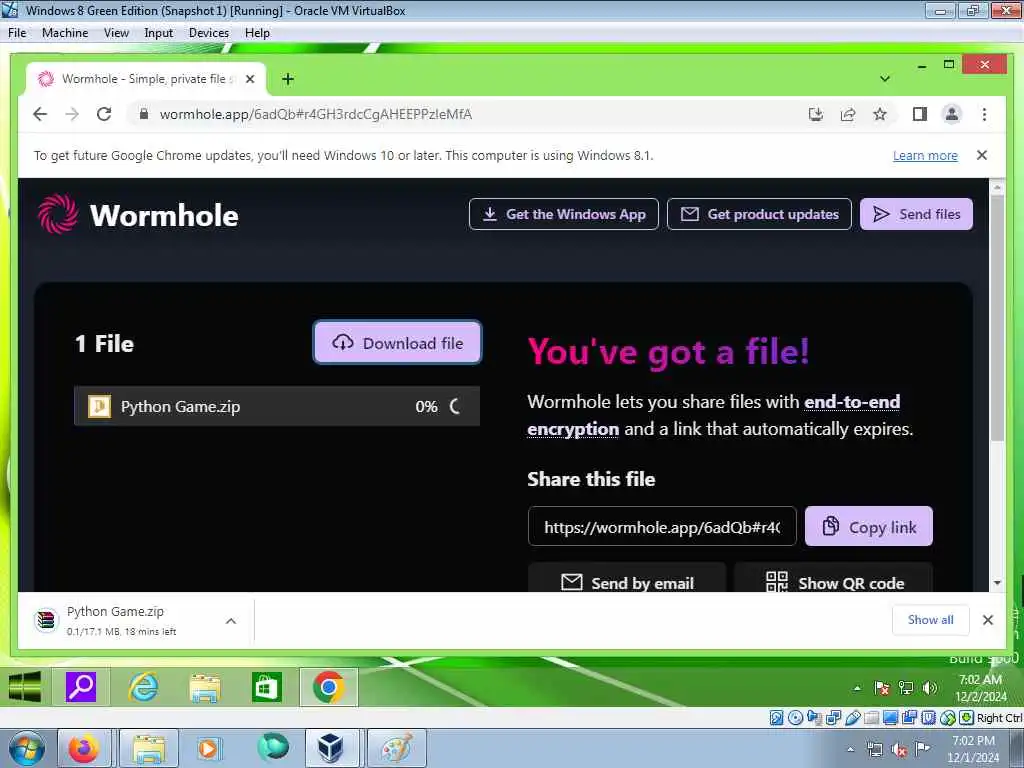Open Chrome three-dot menu

tap(984, 115)
